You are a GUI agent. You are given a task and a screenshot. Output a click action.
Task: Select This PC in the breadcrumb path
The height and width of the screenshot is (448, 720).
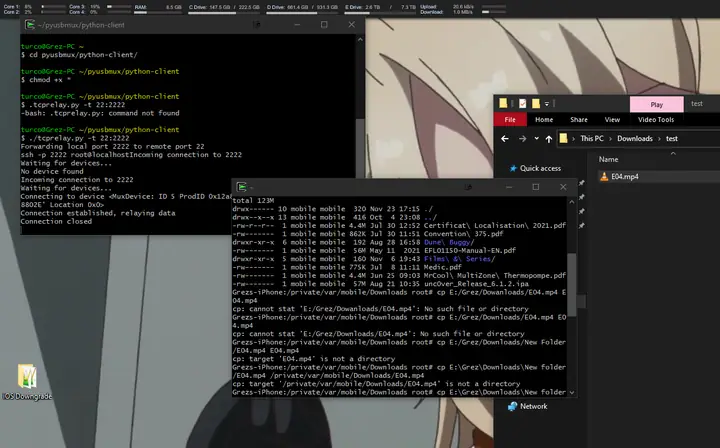click(591, 139)
